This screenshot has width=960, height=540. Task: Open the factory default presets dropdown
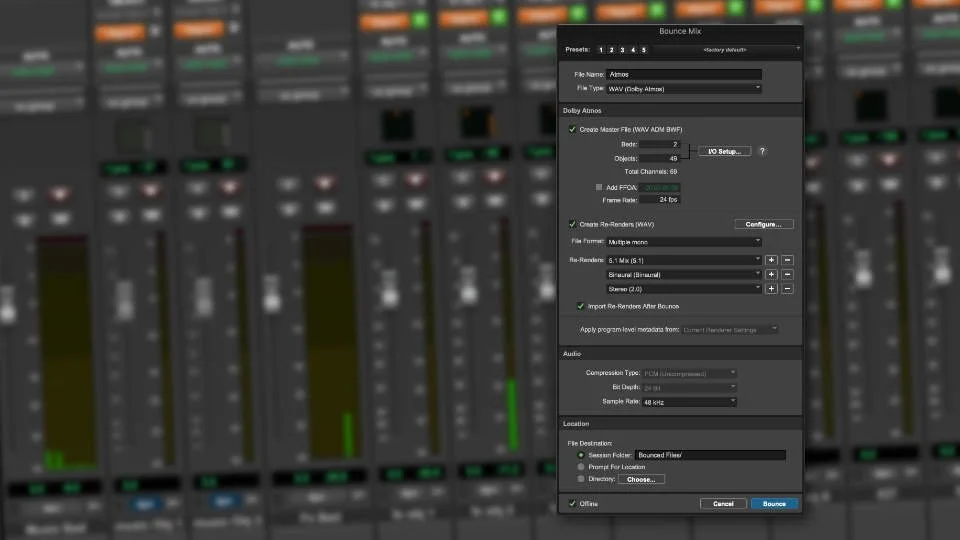[x=726, y=50]
